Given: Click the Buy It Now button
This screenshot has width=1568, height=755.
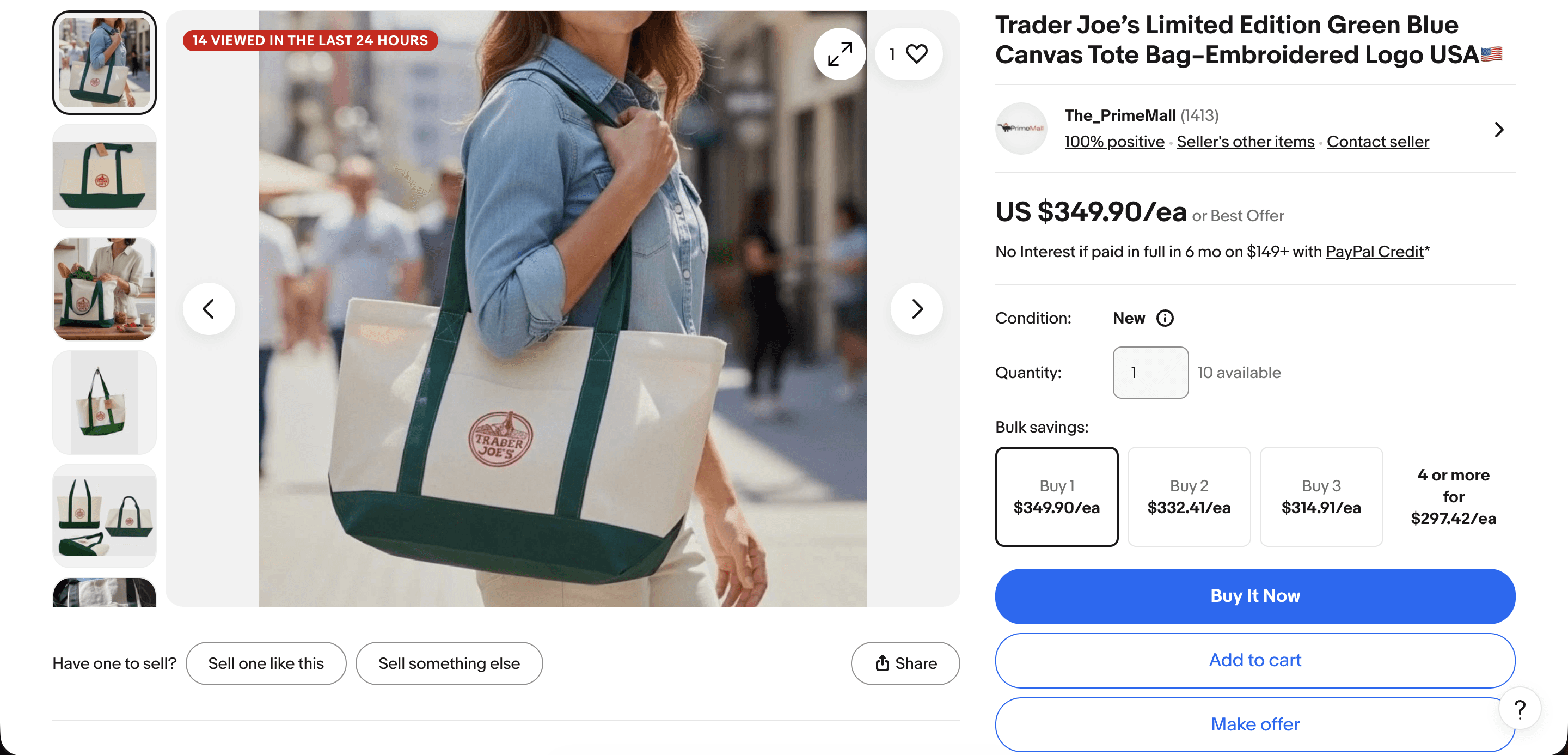Looking at the screenshot, I should click(1254, 596).
